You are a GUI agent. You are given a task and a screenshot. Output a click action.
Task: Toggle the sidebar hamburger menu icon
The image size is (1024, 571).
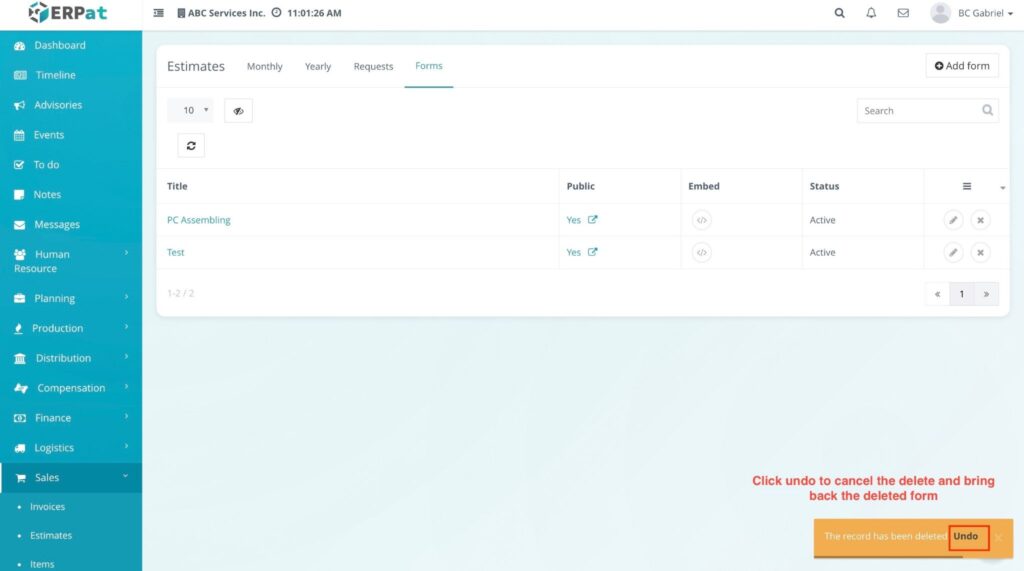(159, 13)
